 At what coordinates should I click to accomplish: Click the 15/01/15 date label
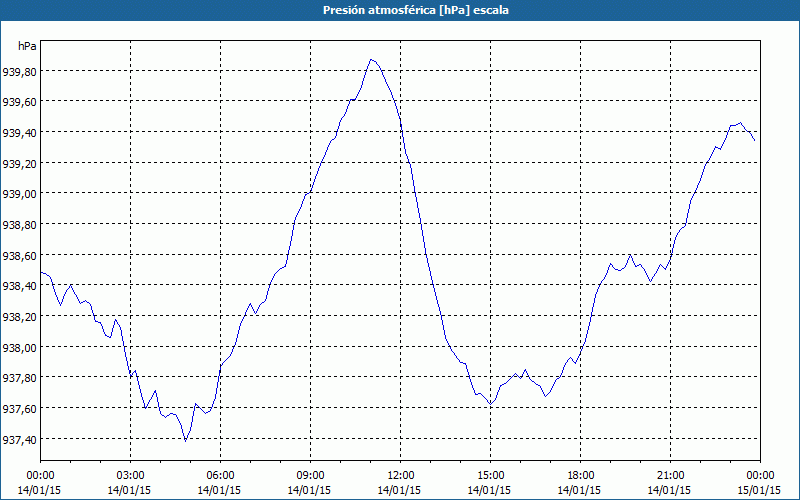(760, 490)
